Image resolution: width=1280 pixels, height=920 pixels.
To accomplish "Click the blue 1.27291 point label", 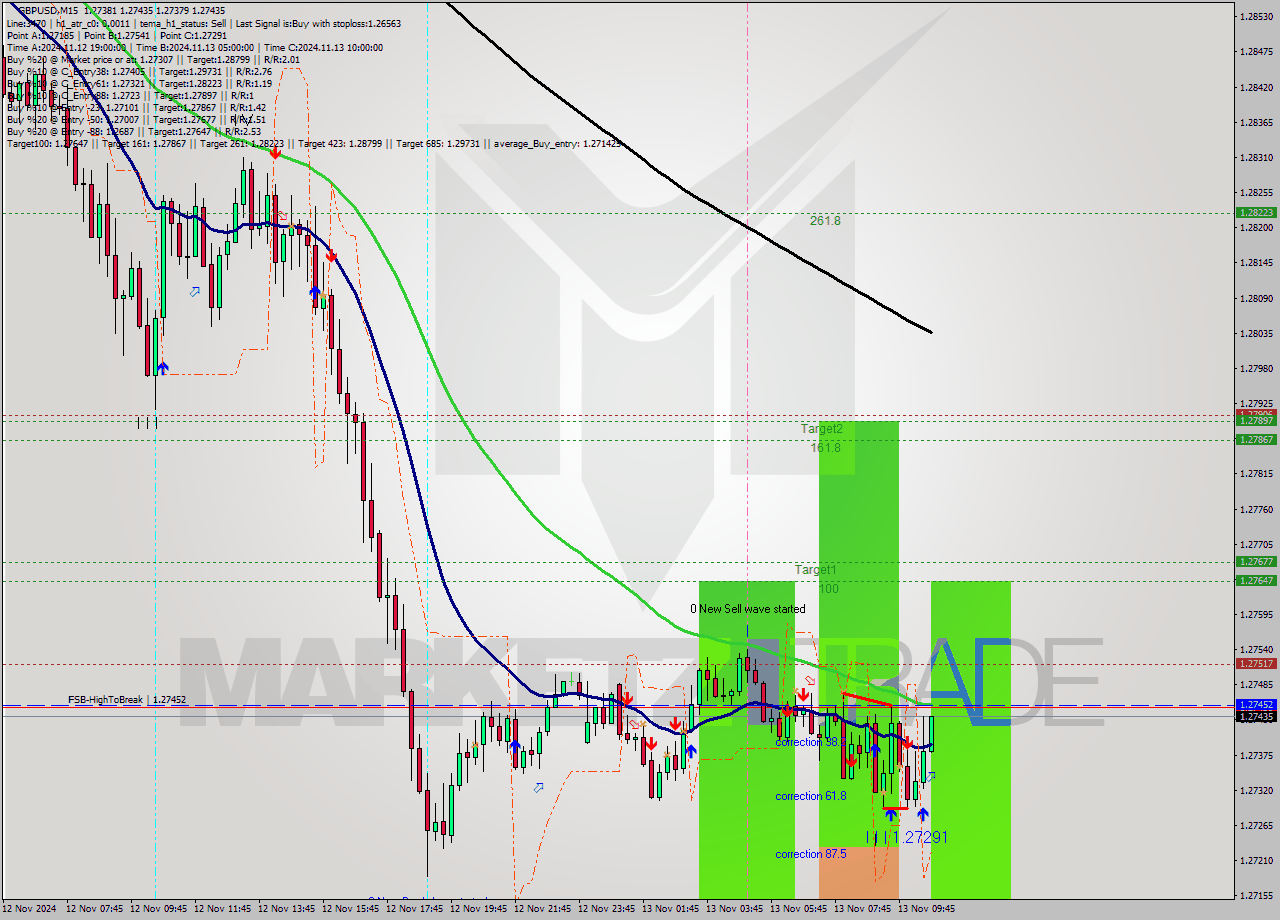I will click(x=907, y=837).
